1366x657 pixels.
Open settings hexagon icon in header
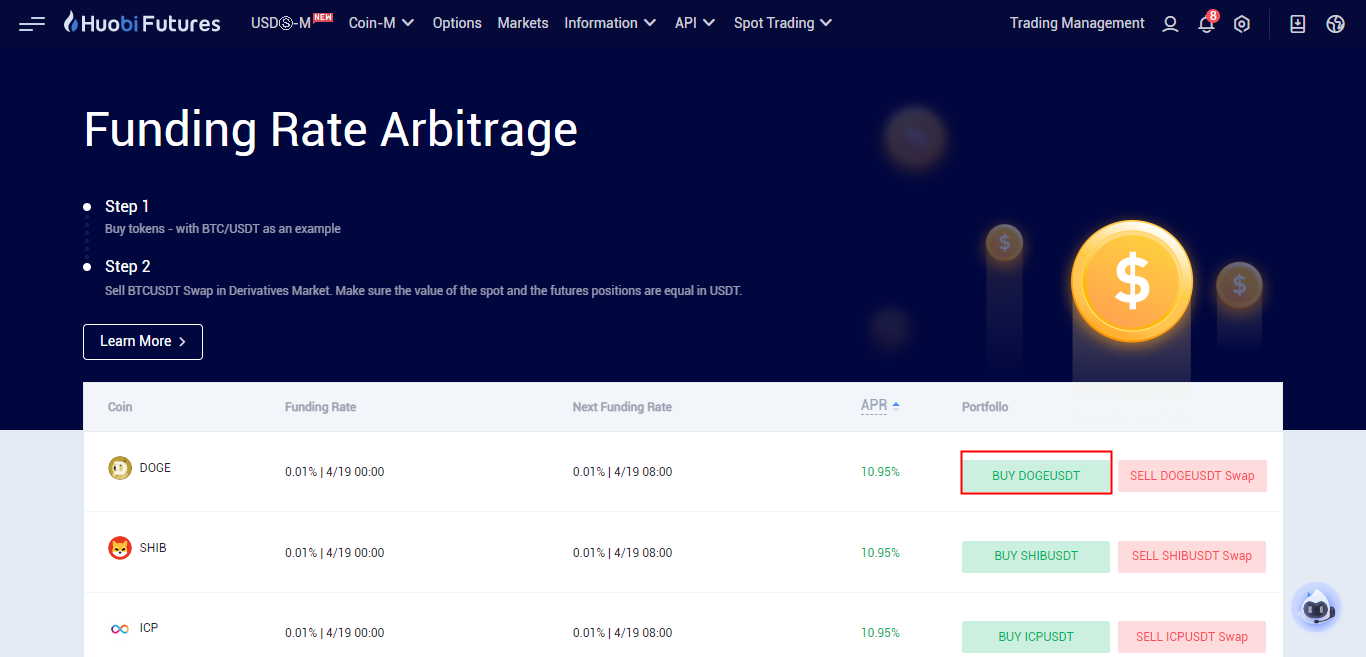[x=1242, y=24]
